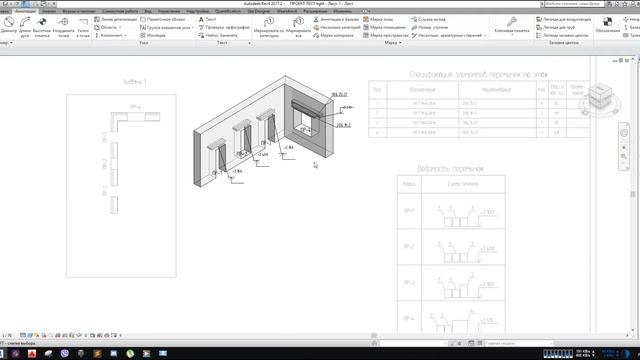Select the Tread Number tool

429,27
